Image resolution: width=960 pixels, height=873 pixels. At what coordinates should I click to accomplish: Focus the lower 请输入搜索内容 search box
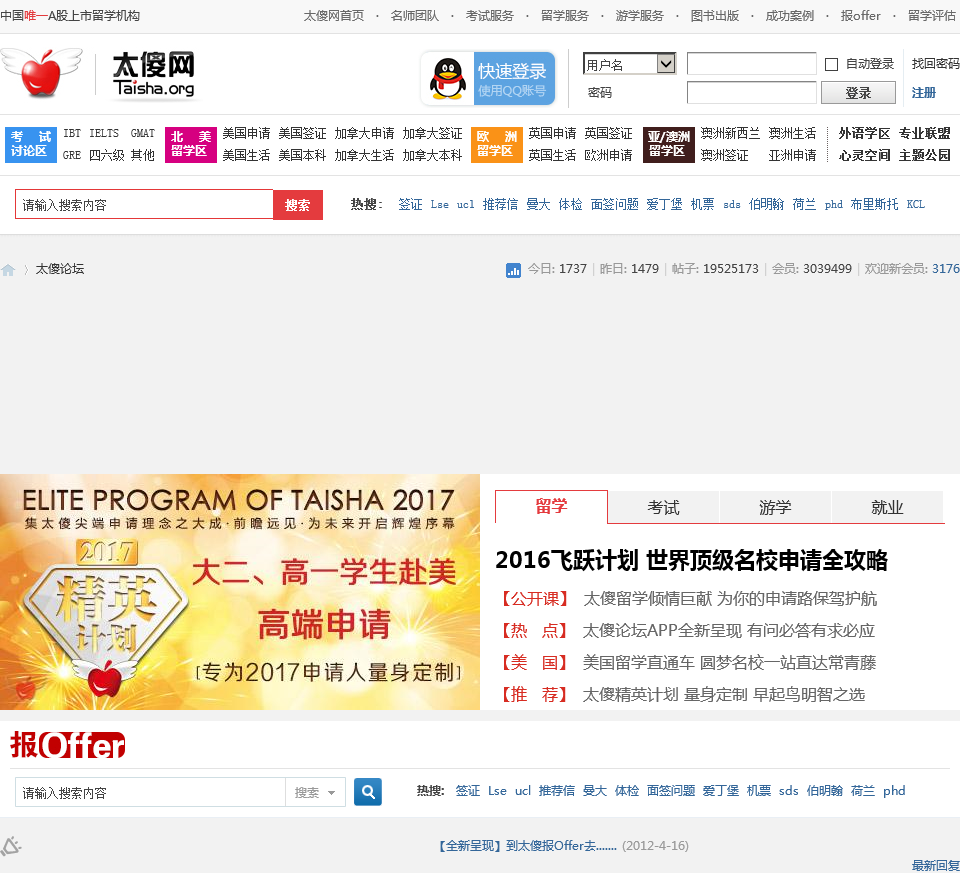point(151,792)
